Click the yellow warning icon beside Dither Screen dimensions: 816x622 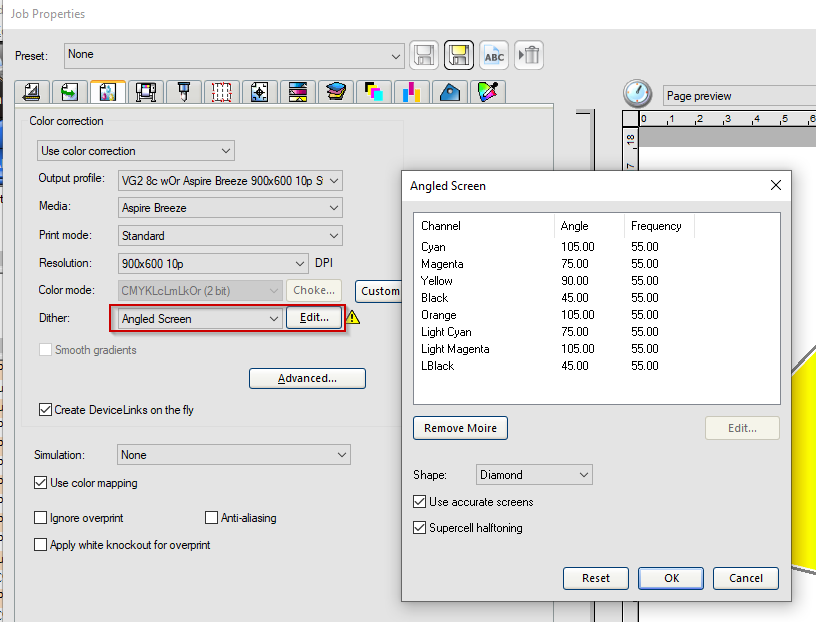point(353,317)
